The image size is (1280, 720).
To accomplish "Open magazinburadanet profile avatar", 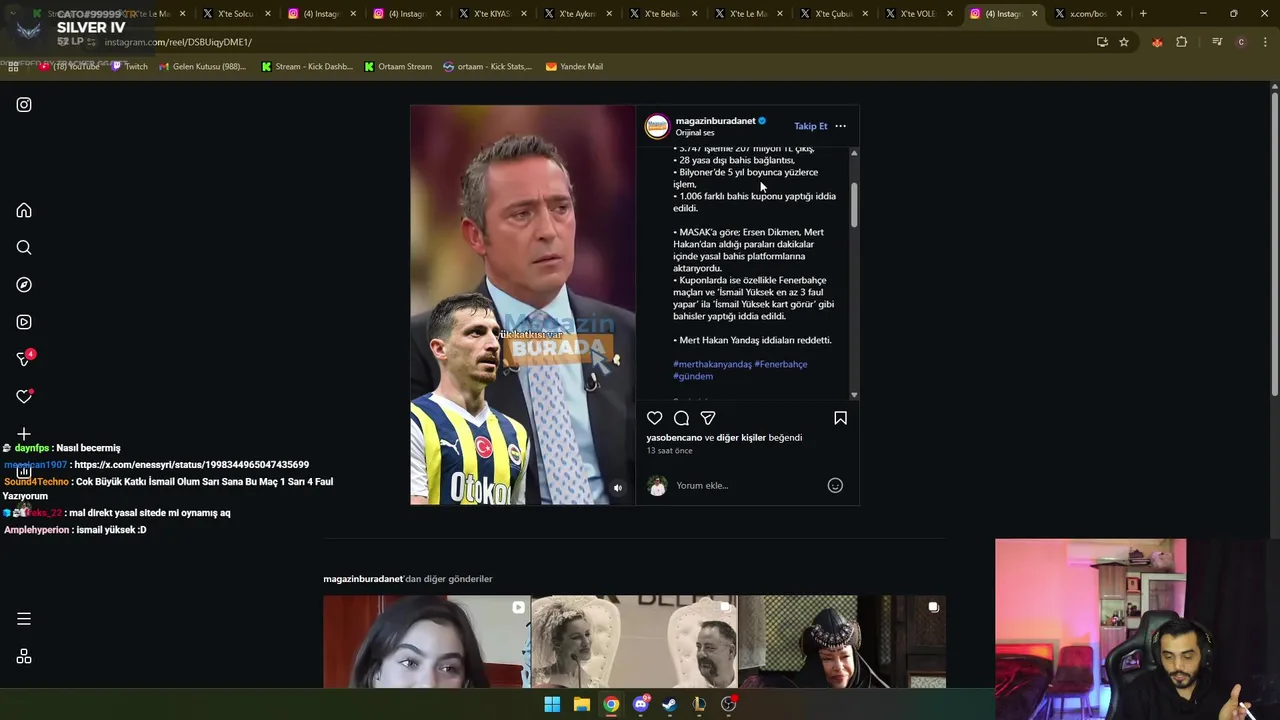I will (x=657, y=126).
